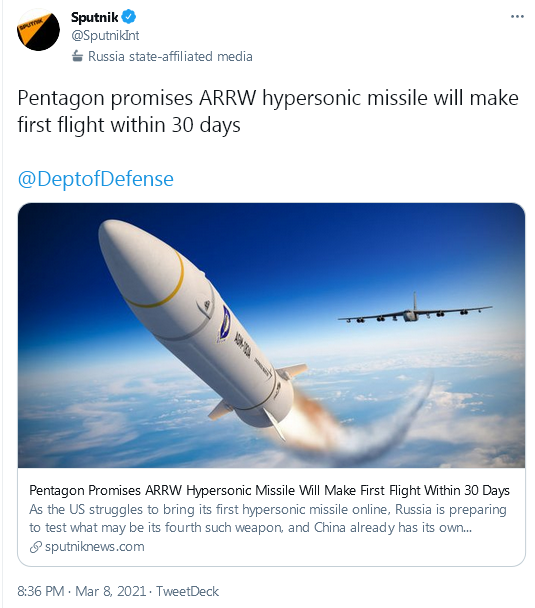Image resolution: width=535 pixels, height=608 pixels.
Task: Click the state-affiliated media podium icon
Action: tap(78, 57)
